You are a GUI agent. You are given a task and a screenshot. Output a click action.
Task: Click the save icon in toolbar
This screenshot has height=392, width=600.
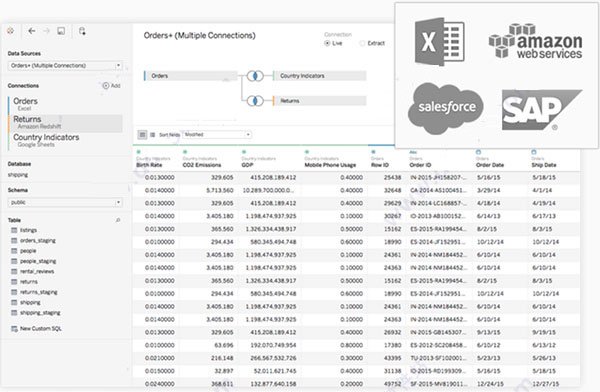point(61,31)
